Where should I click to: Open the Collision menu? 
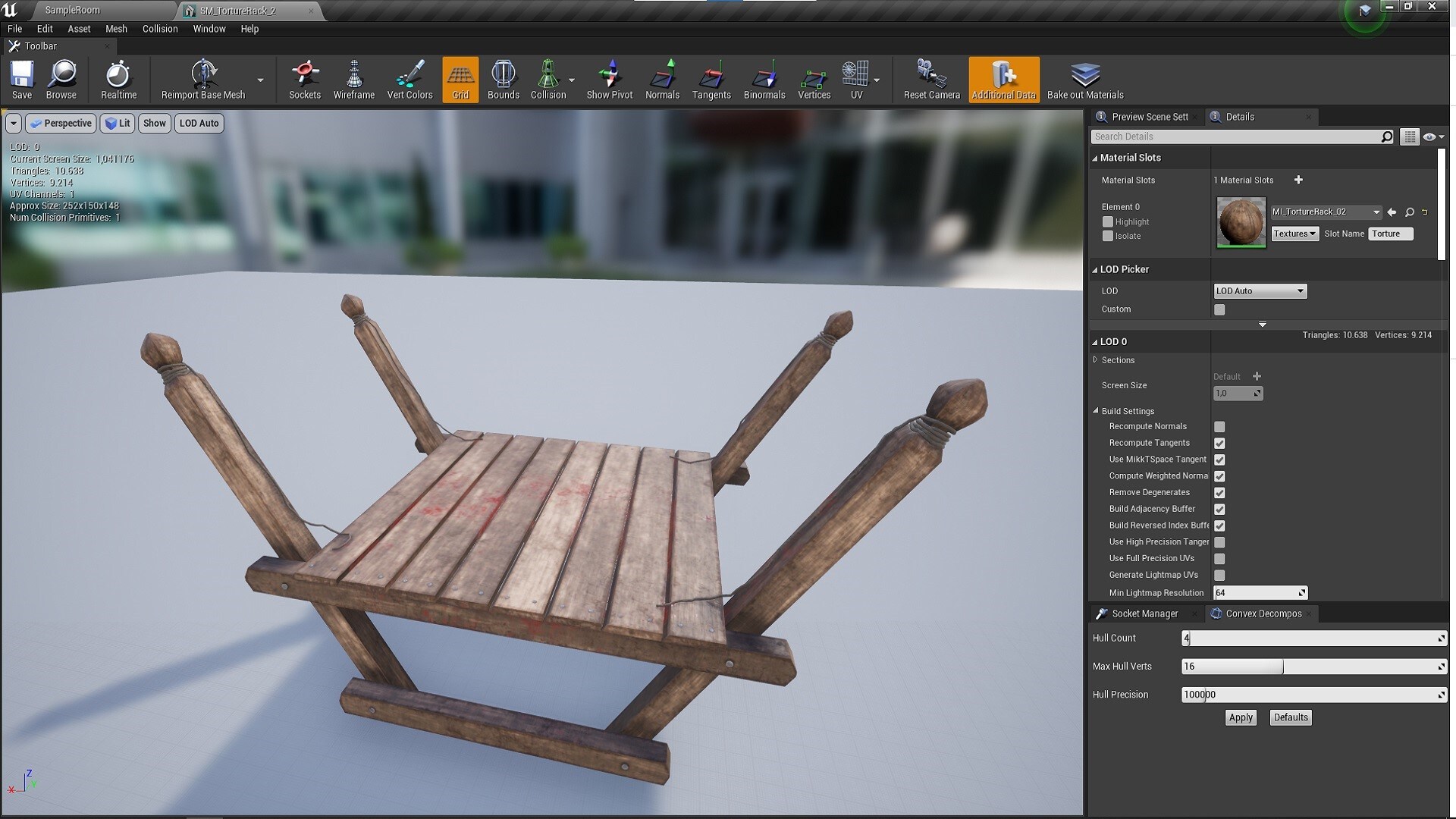pyautogui.click(x=159, y=29)
